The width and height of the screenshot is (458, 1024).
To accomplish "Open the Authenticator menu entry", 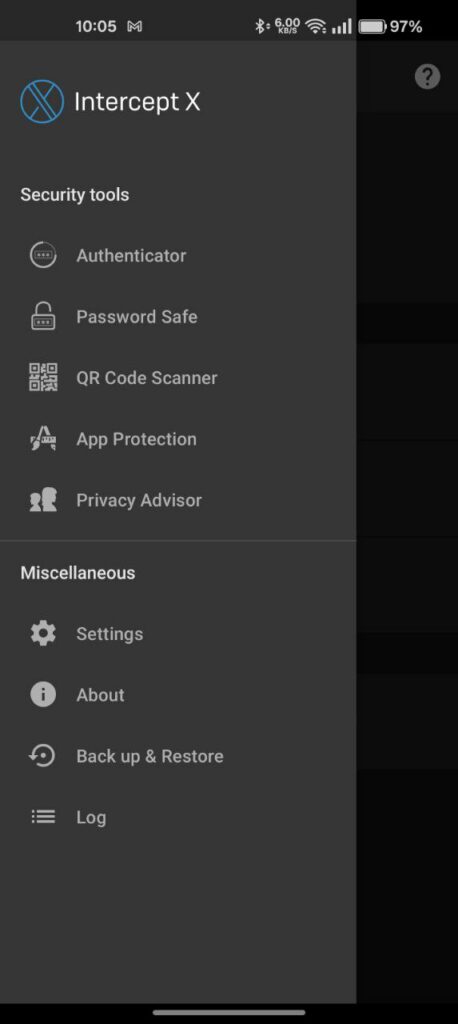I will point(178,255).
